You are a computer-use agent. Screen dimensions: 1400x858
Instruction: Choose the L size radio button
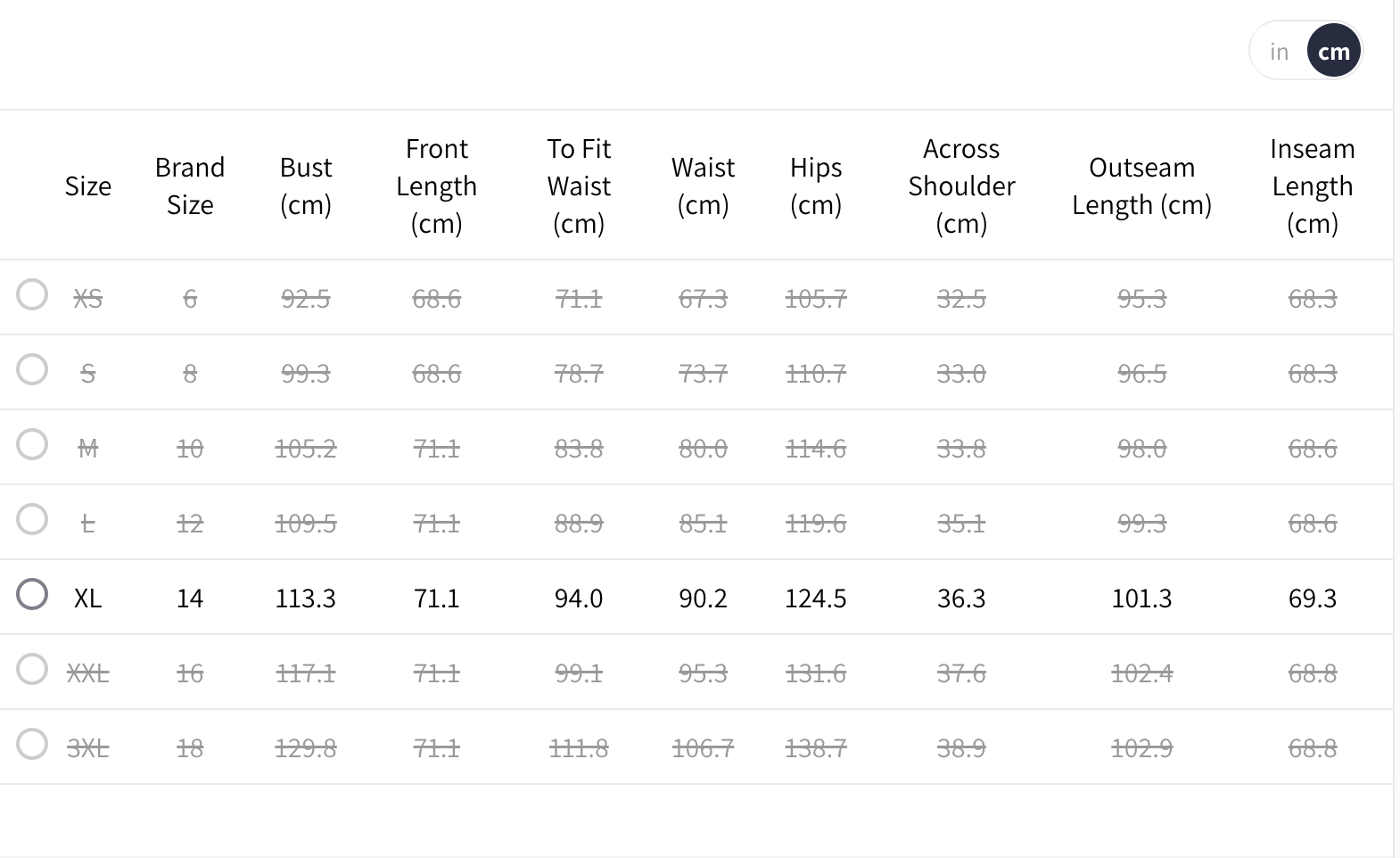point(32,519)
